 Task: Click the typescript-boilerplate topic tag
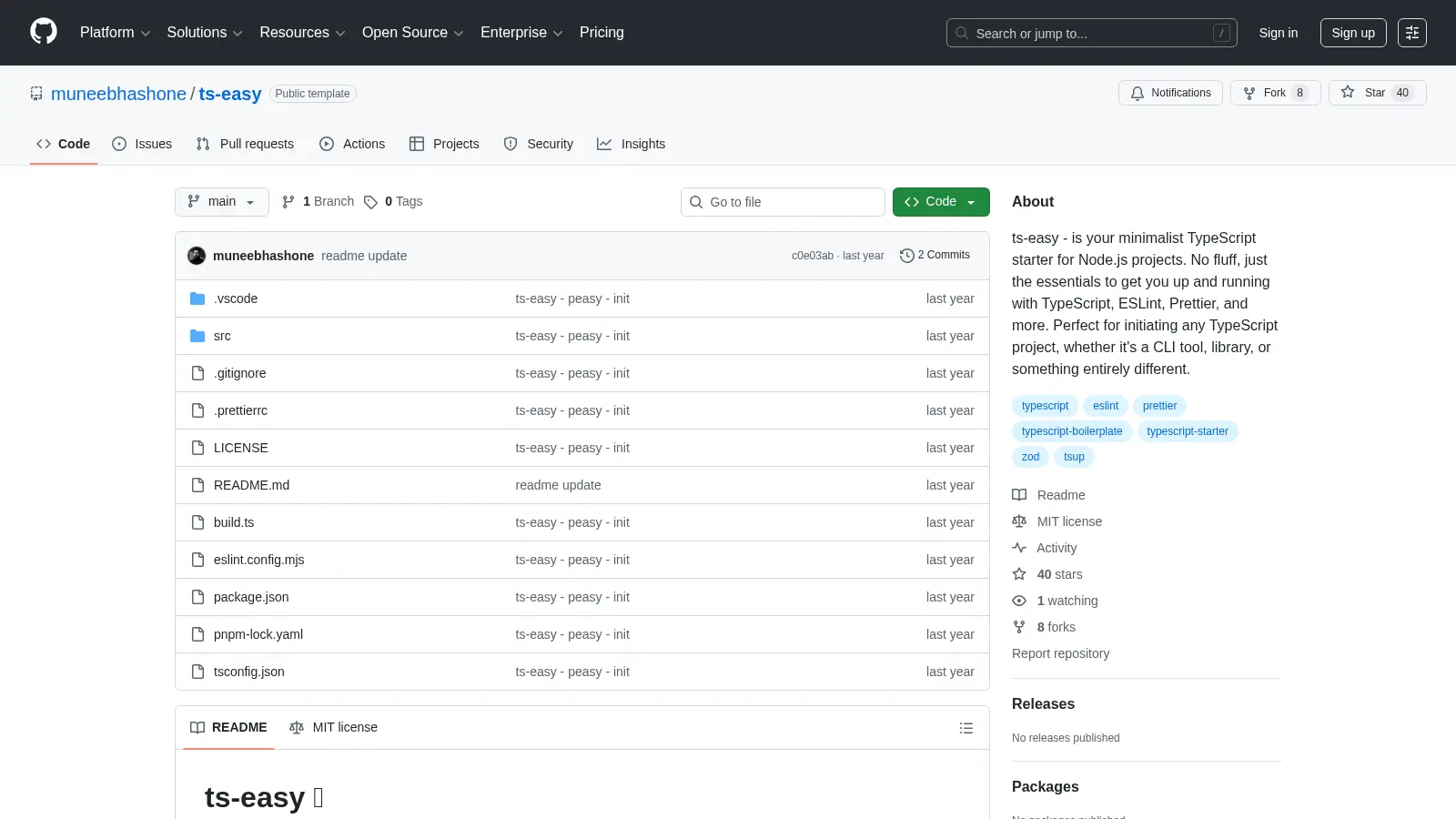pos(1072,431)
